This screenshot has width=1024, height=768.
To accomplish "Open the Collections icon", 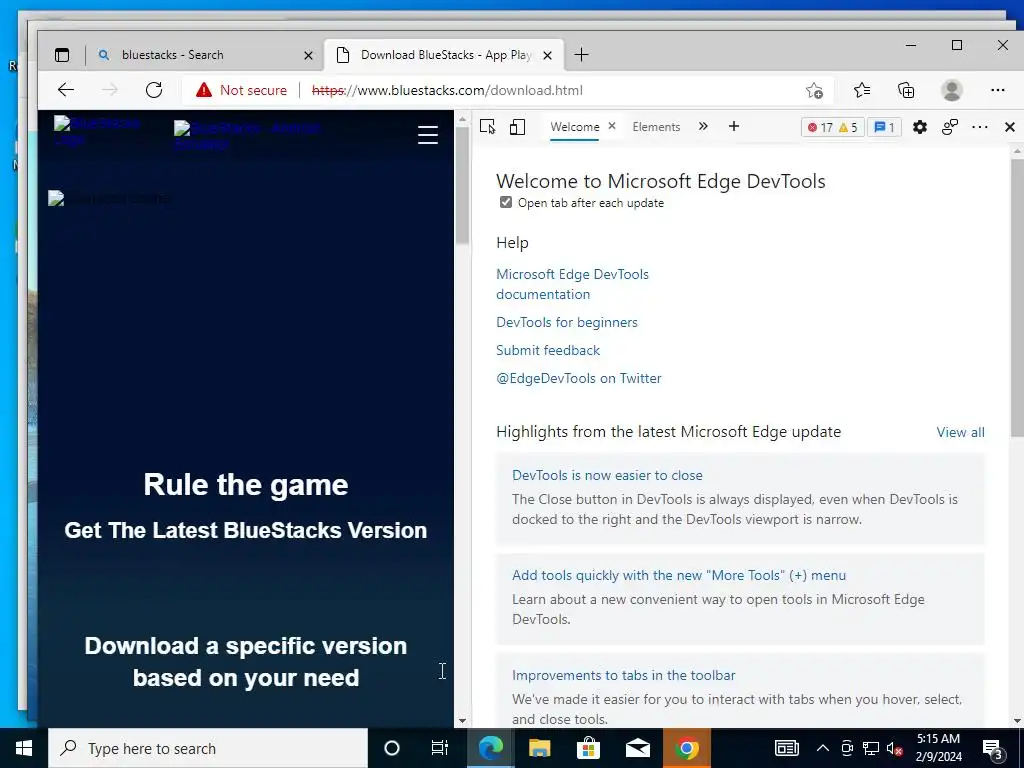I will pos(906,90).
